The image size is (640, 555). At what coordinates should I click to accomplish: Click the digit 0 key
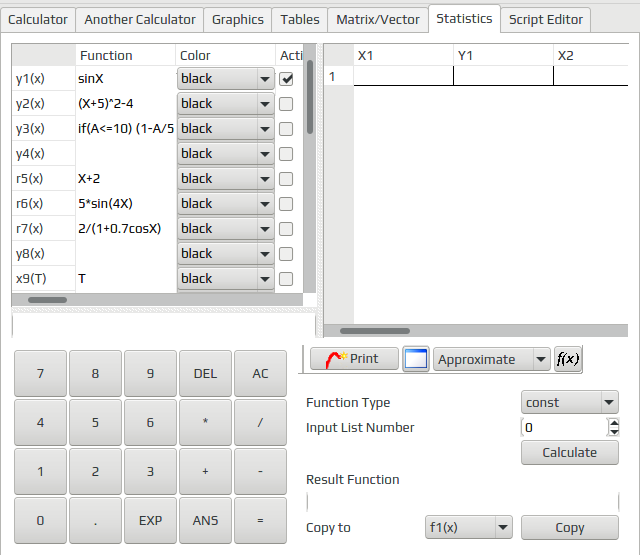coord(40,520)
